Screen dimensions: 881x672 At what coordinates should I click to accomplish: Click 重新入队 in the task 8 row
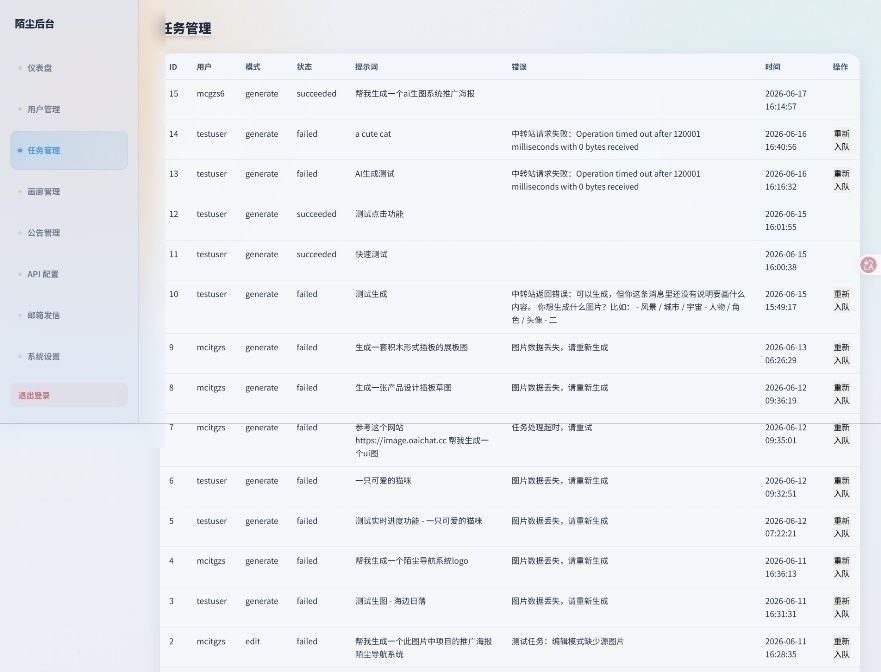841,394
